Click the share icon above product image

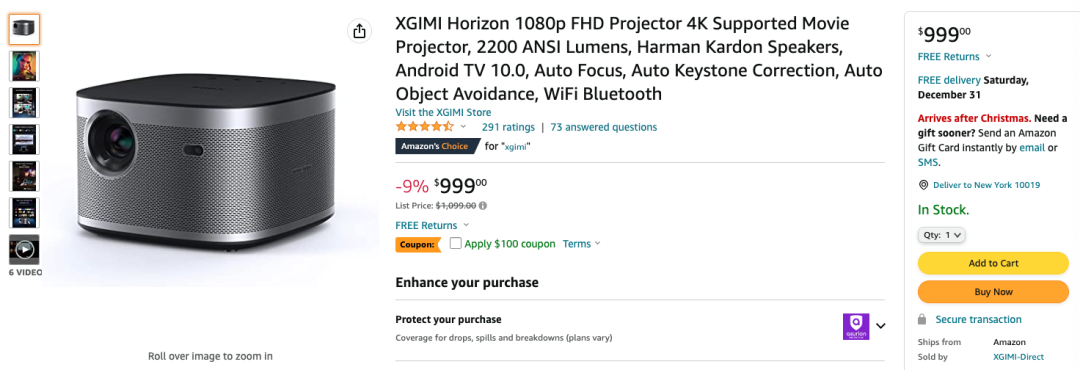(x=359, y=31)
